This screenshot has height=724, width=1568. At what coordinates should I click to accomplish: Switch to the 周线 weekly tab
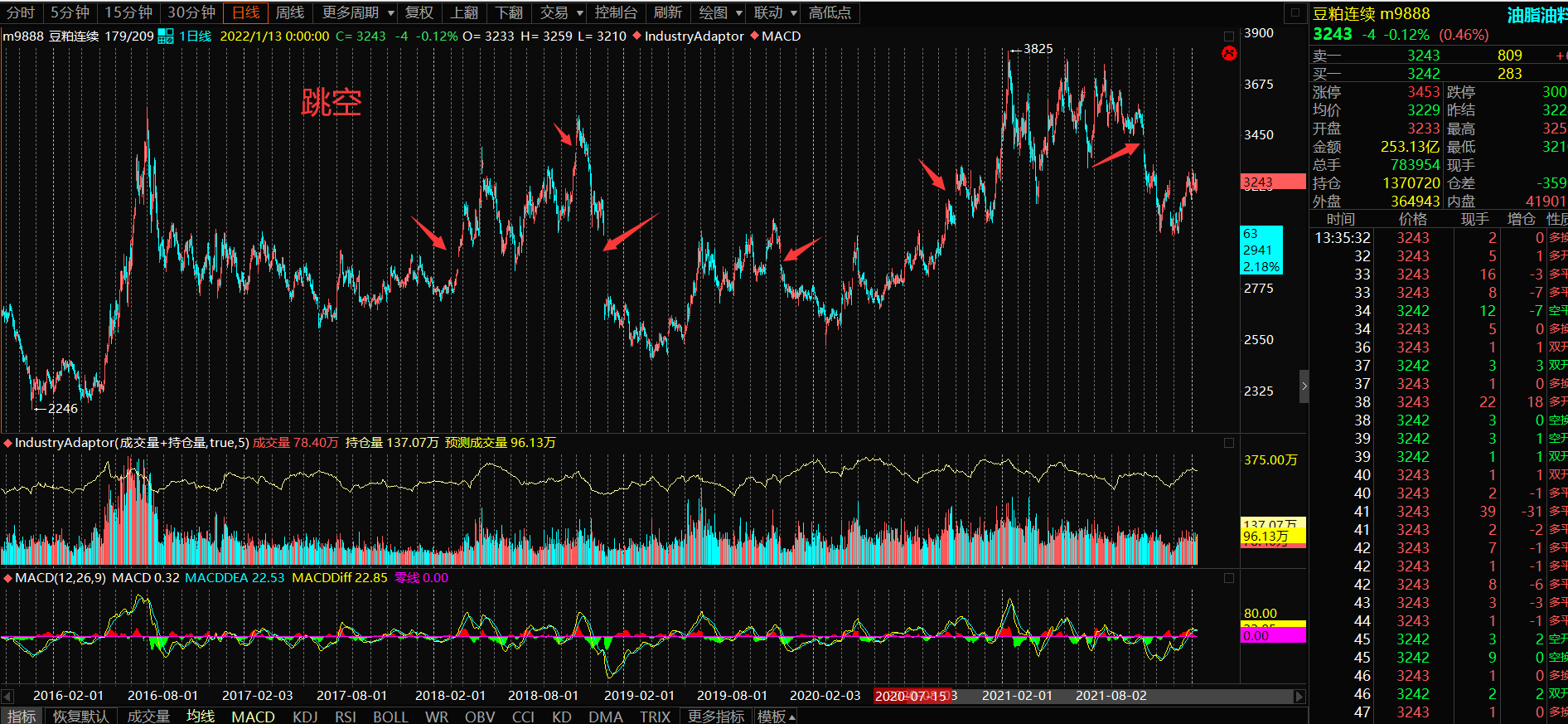point(289,12)
